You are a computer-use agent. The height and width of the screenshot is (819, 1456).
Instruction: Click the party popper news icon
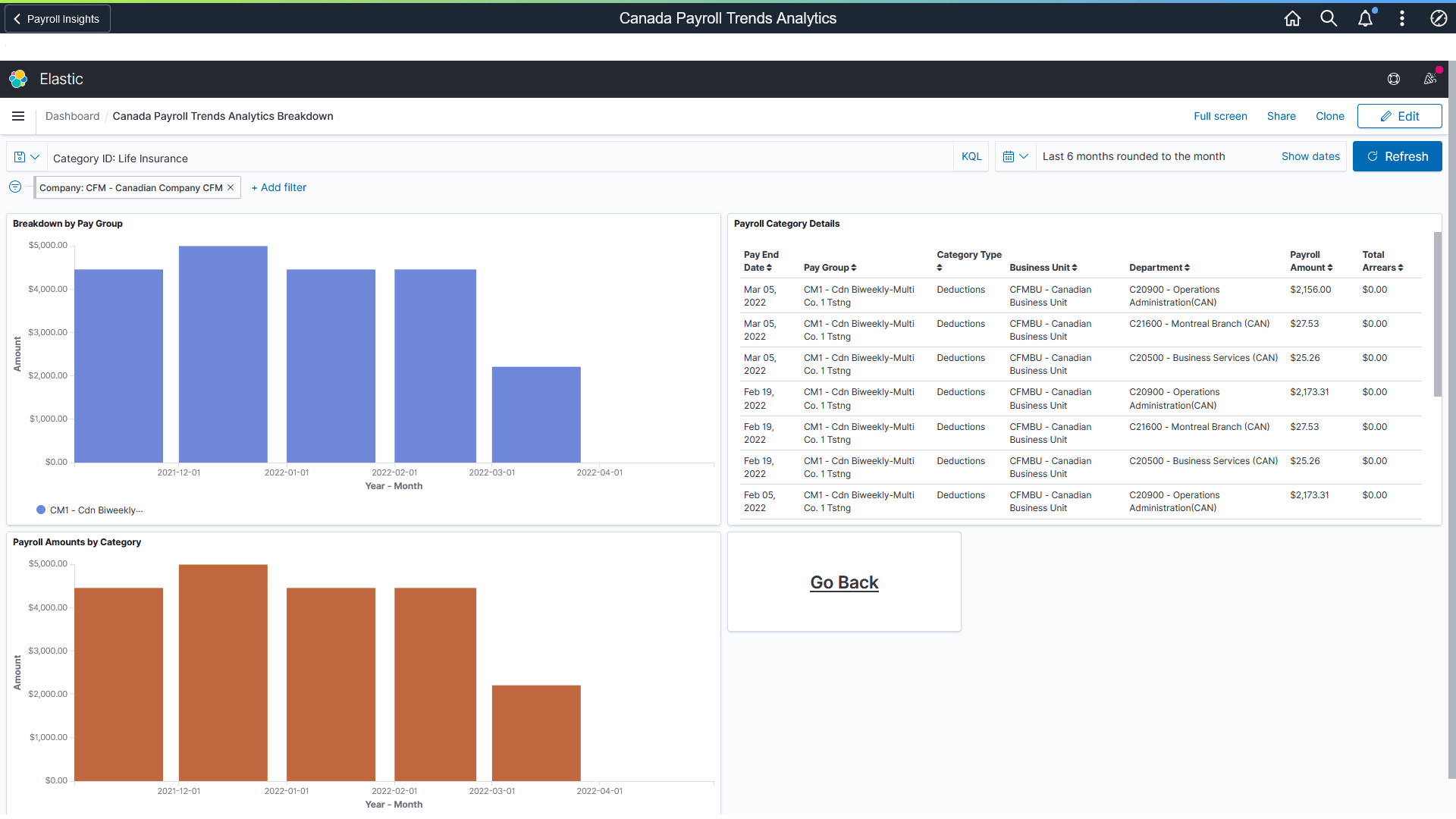[x=1430, y=79]
